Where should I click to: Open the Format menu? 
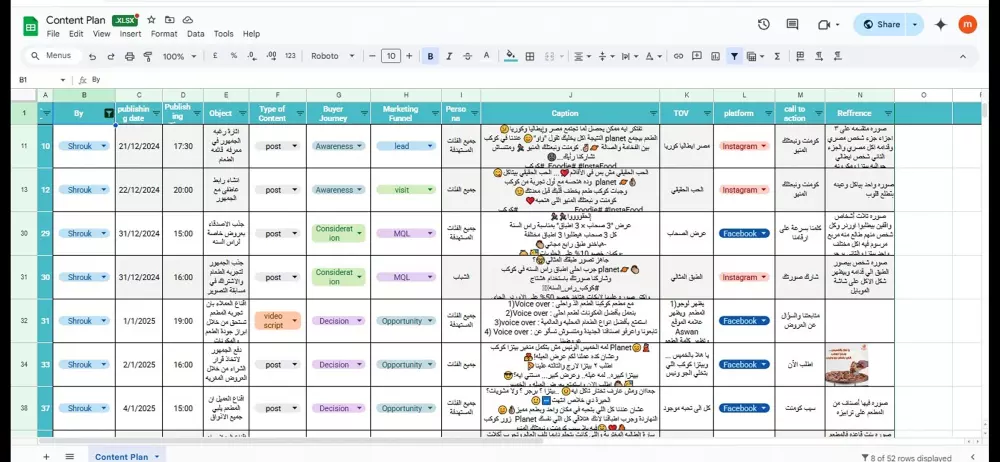[164, 34]
